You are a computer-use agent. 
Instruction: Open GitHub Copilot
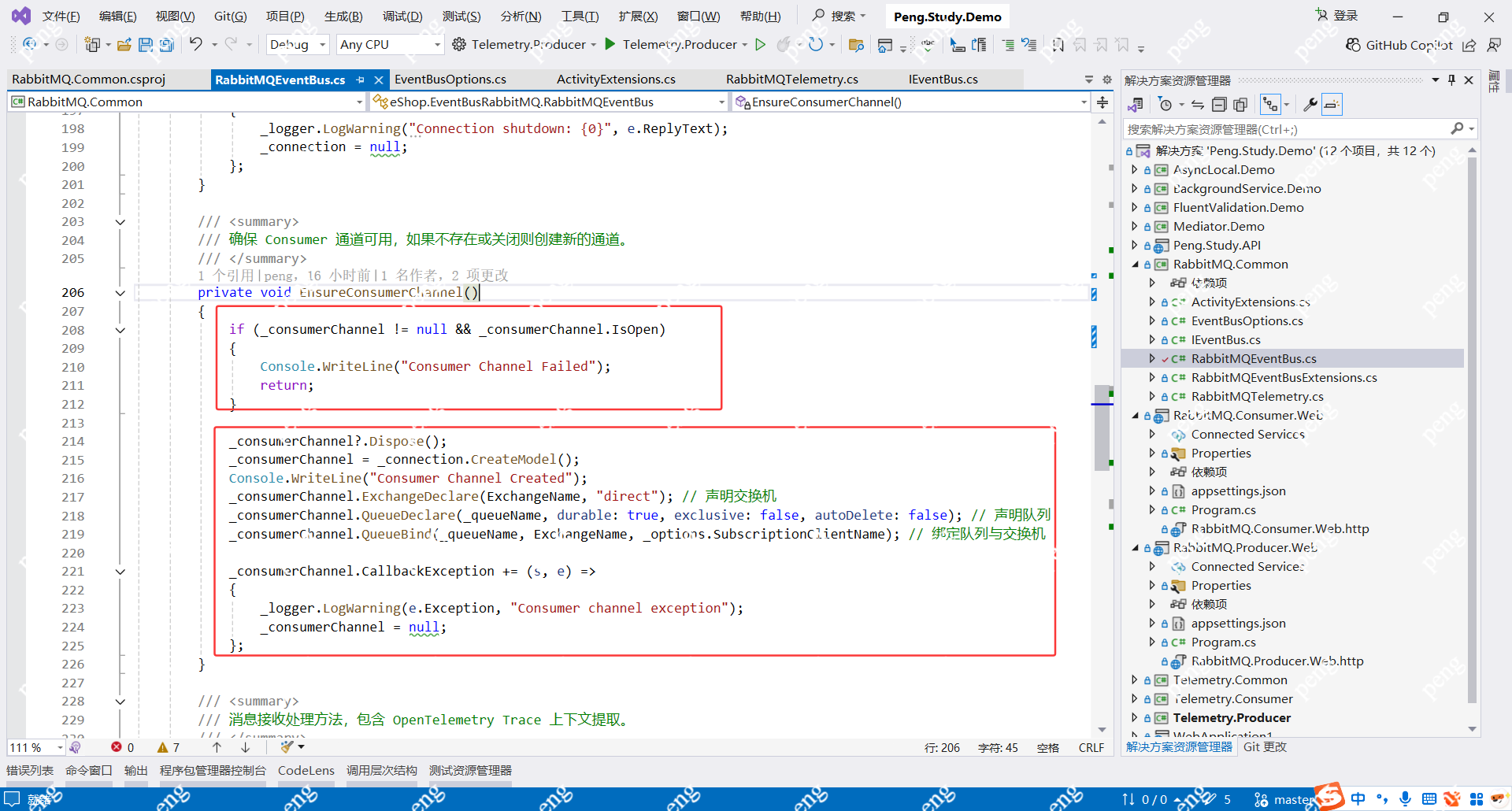pos(1399,45)
